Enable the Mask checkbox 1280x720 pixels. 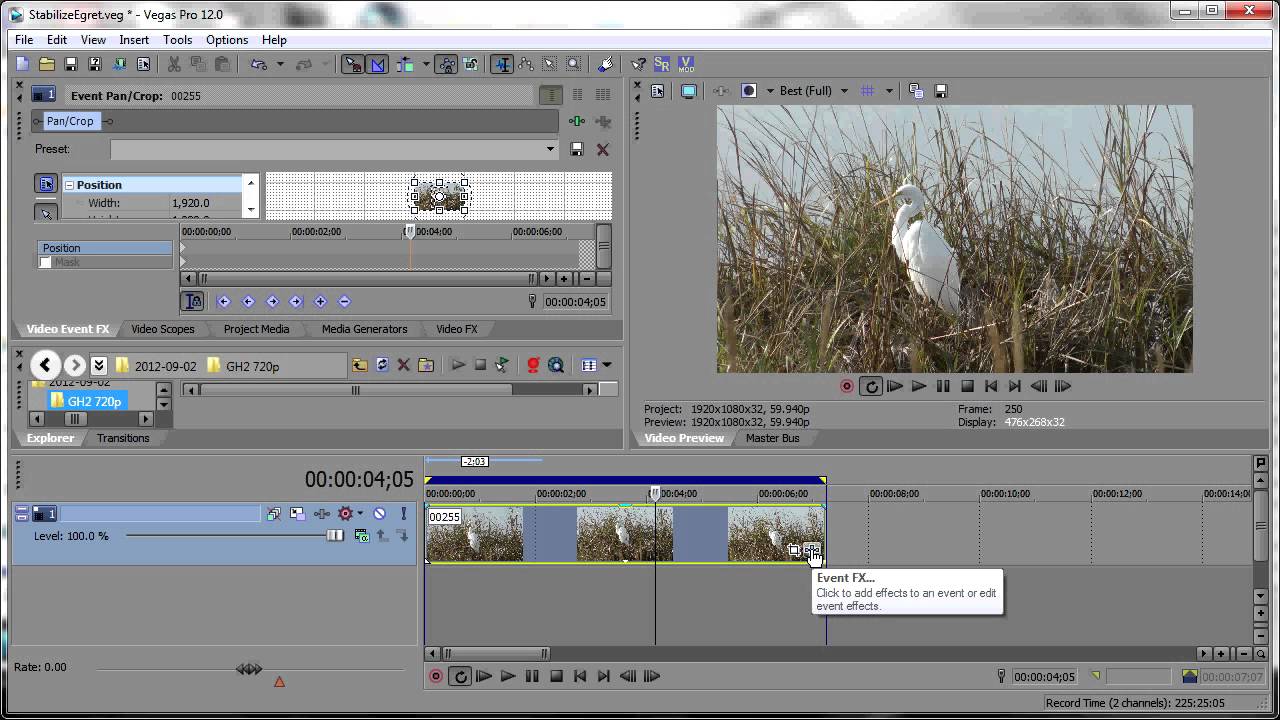(45, 262)
